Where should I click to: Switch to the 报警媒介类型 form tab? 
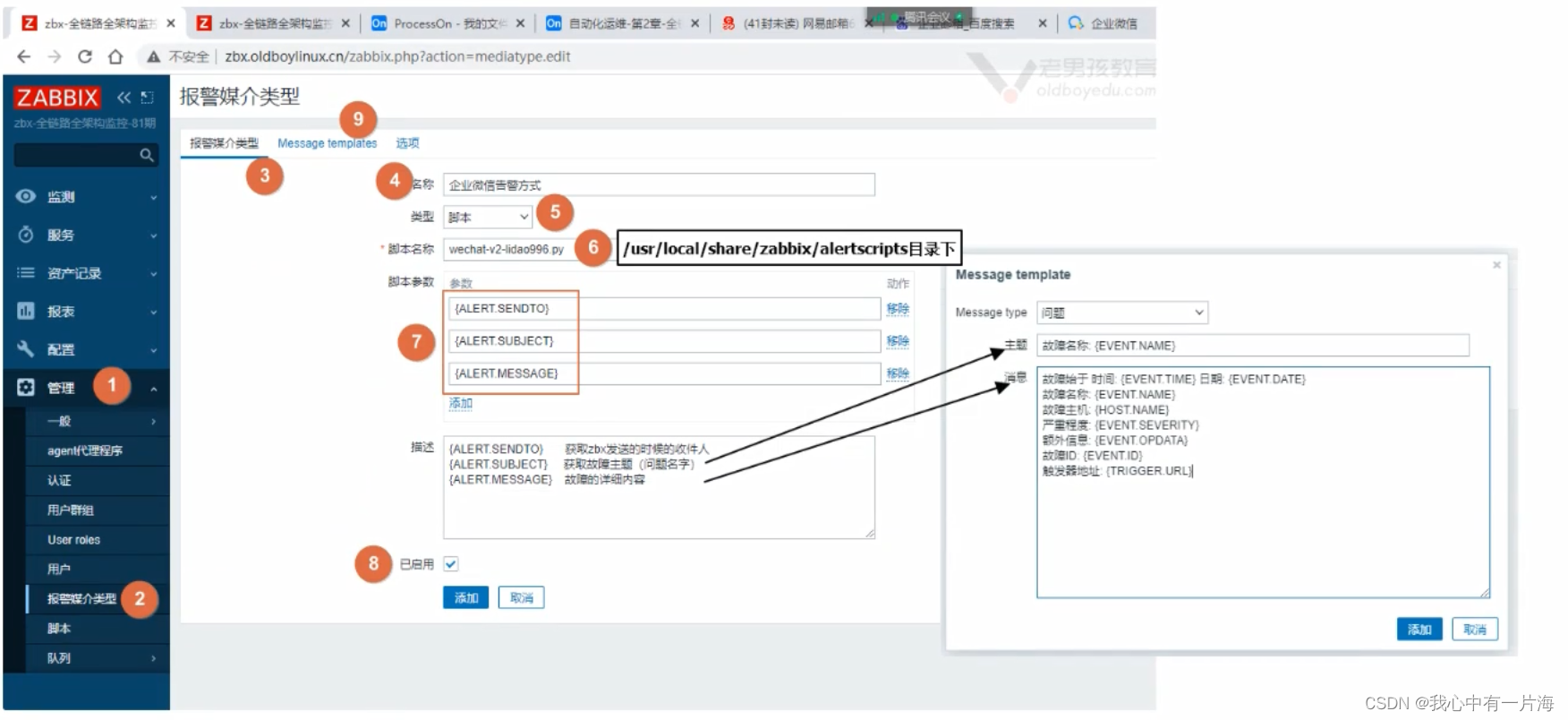pos(224,143)
